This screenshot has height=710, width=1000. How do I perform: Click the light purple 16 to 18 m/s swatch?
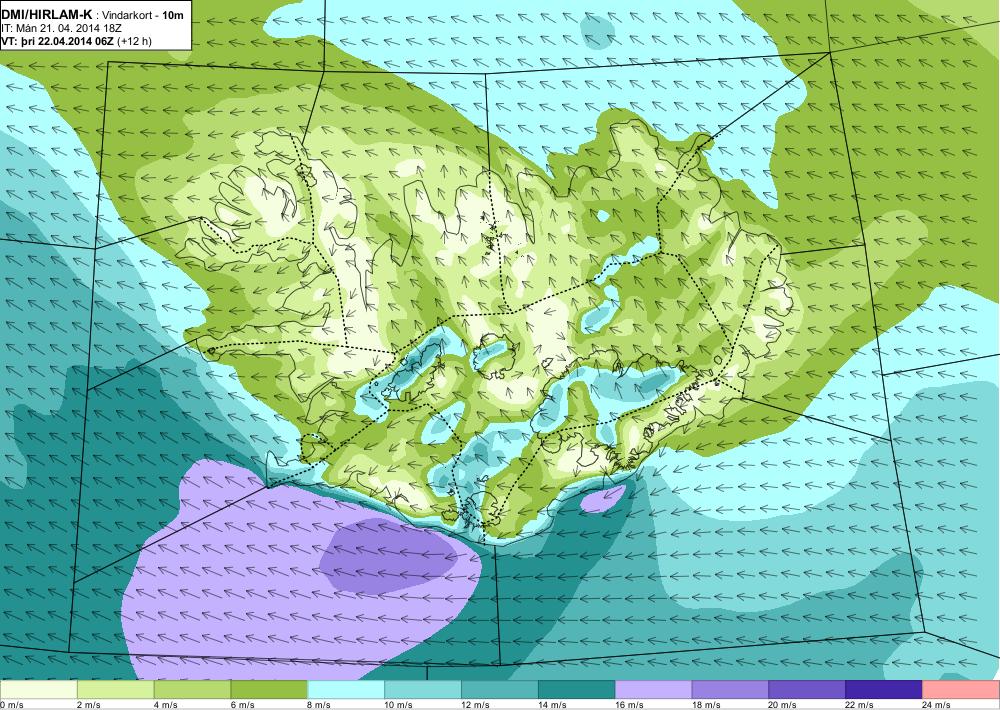click(654, 690)
